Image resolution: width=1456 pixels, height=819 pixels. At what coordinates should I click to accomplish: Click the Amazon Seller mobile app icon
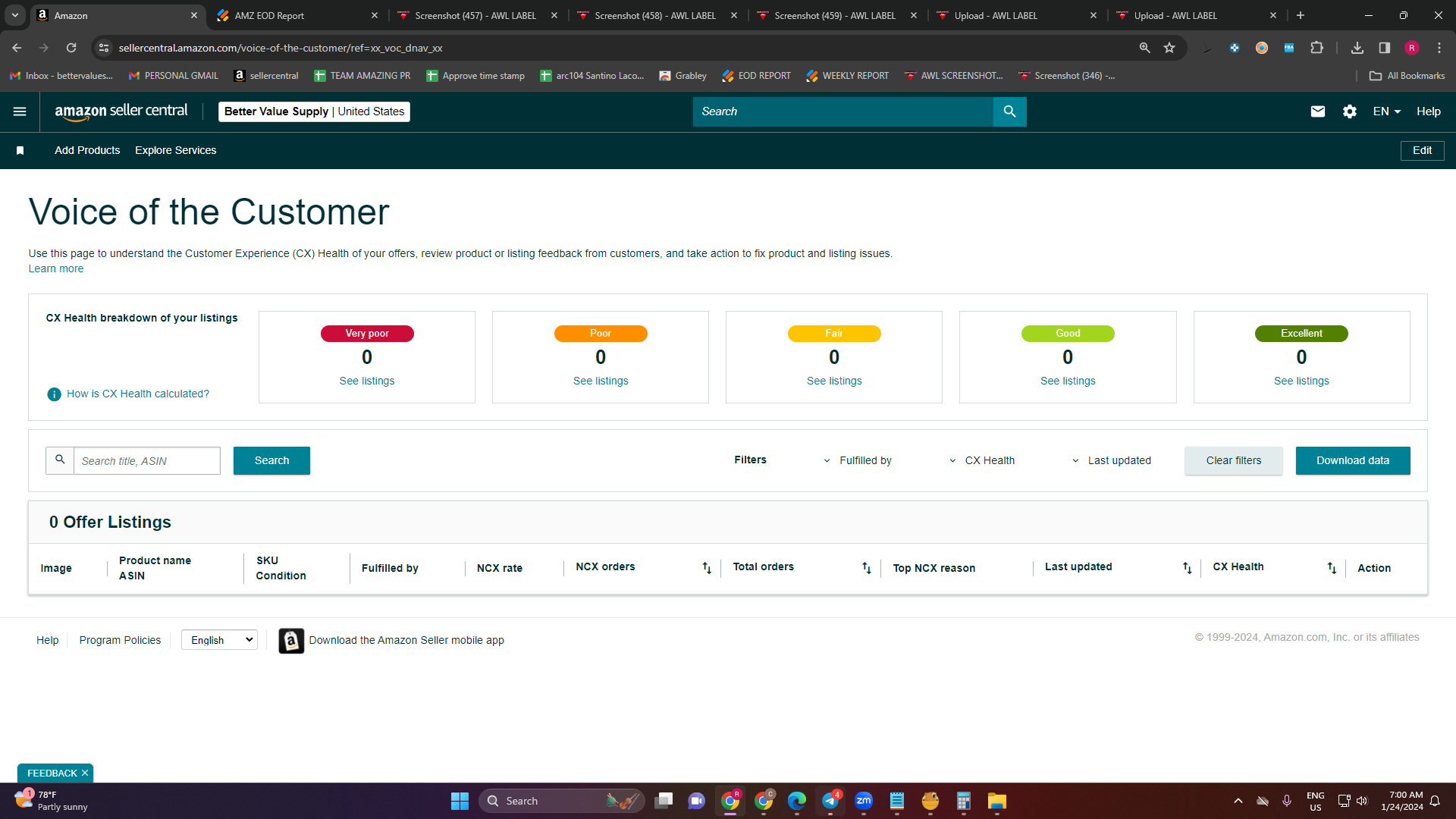coord(291,641)
